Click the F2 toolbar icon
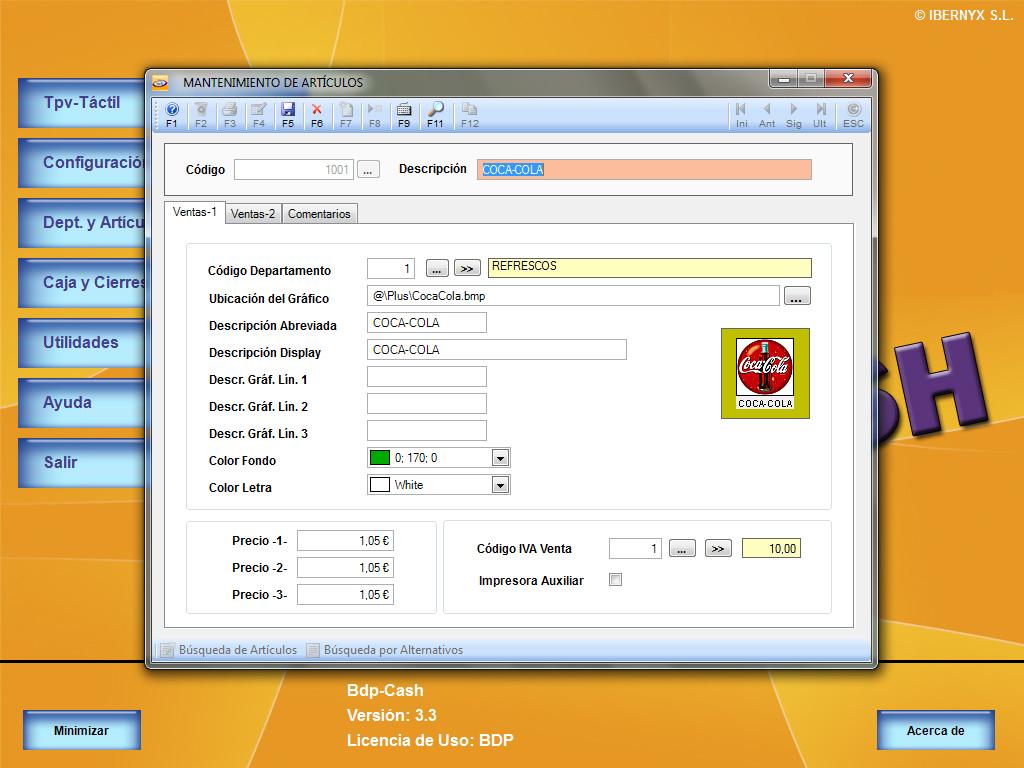 pyautogui.click(x=200, y=114)
